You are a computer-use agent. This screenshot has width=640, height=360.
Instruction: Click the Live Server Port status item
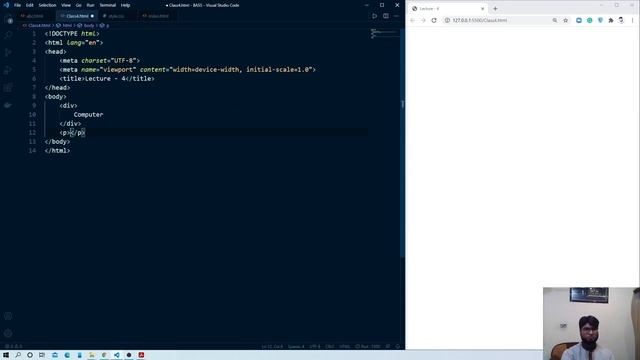pyautogui.click(x=368, y=347)
